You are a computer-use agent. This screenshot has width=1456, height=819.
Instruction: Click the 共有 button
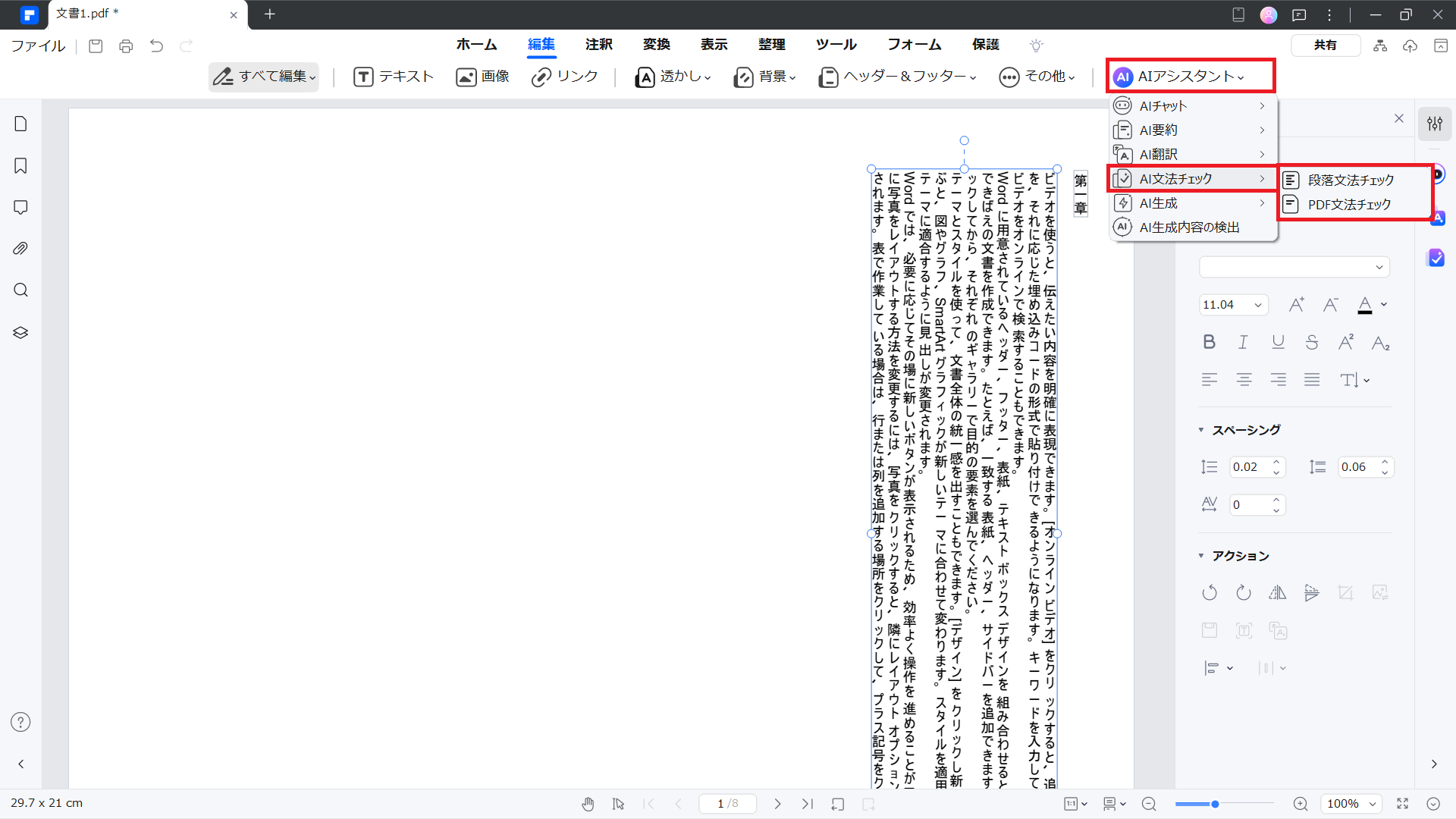click(1326, 45)
